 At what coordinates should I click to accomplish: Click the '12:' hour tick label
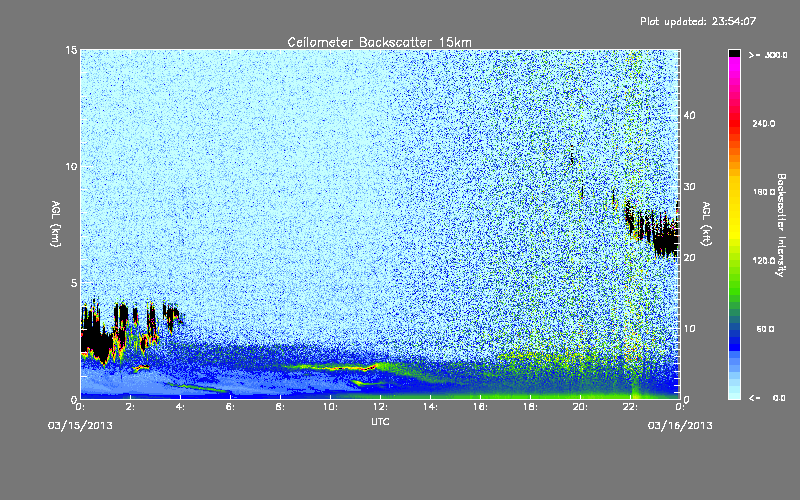point(380,407)
